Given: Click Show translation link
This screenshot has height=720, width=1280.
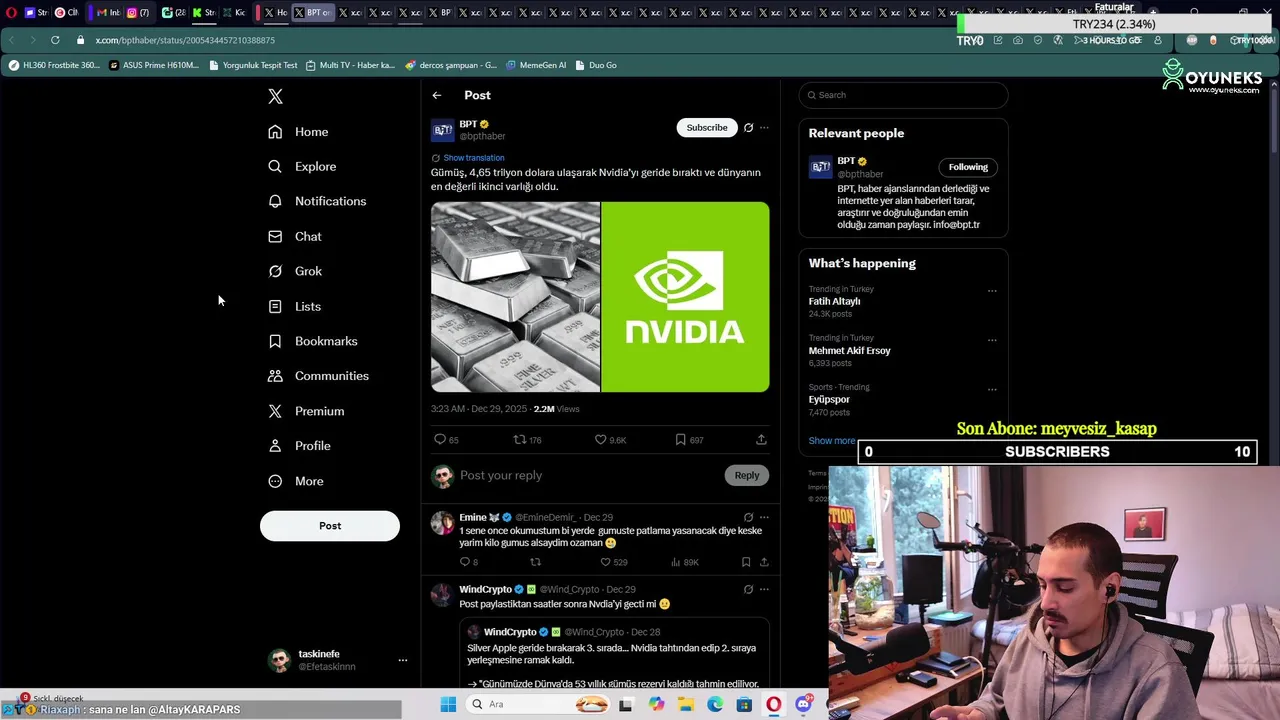Looking at the screenshot, I should 474,158.
